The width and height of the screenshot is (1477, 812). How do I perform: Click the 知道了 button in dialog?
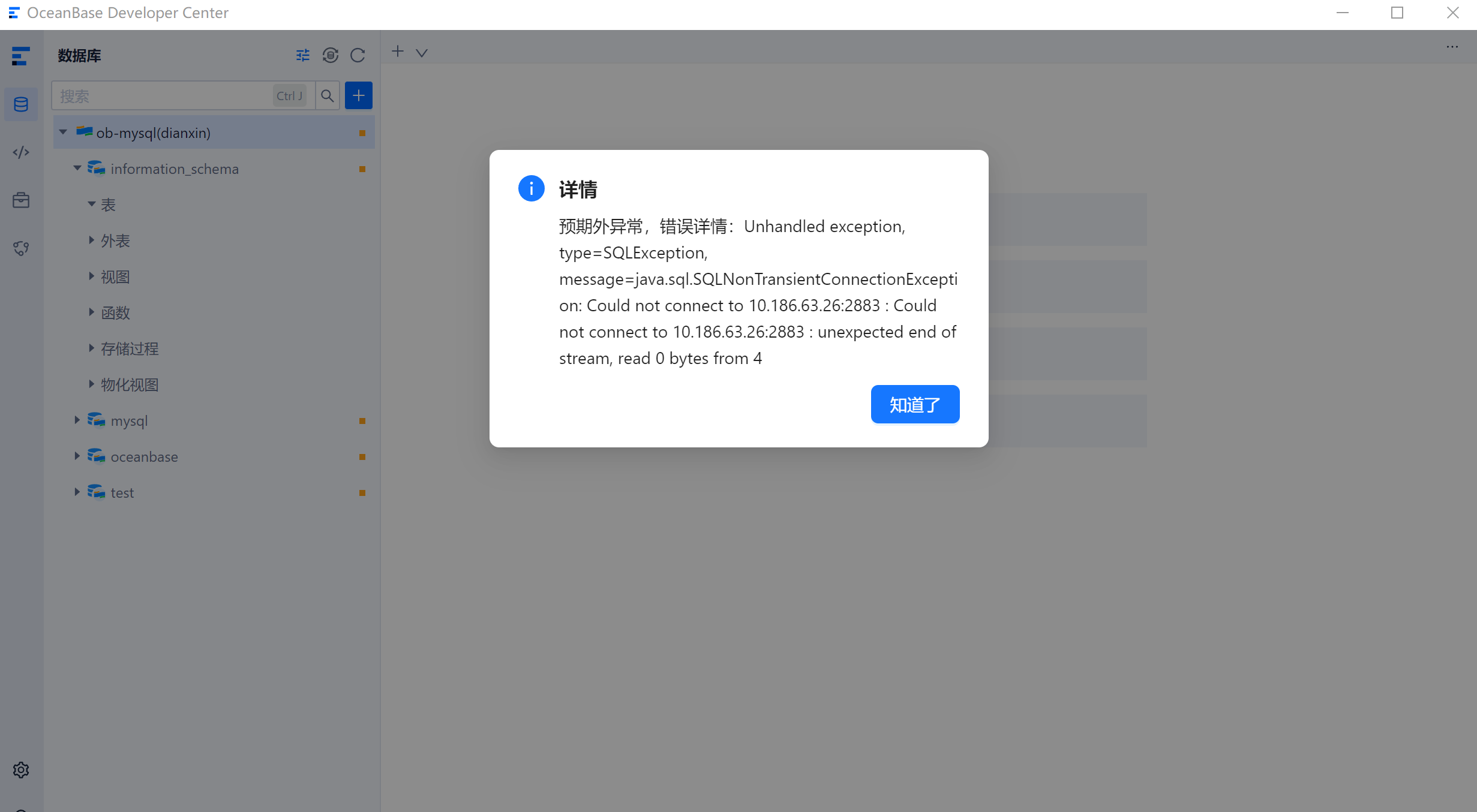pyautogui.click(x=914, y=405)
